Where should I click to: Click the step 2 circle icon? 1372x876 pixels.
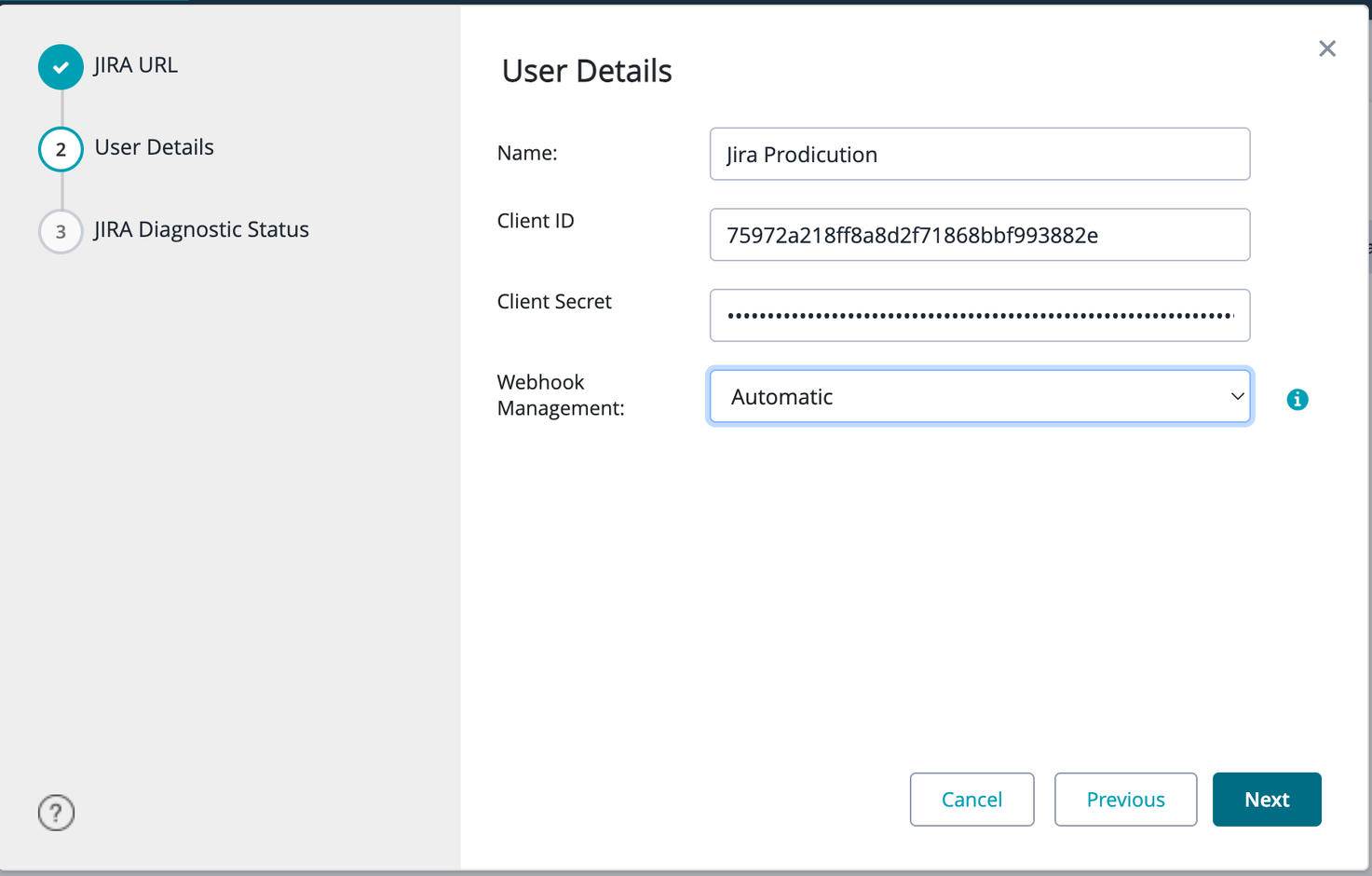tap(61, 149)
